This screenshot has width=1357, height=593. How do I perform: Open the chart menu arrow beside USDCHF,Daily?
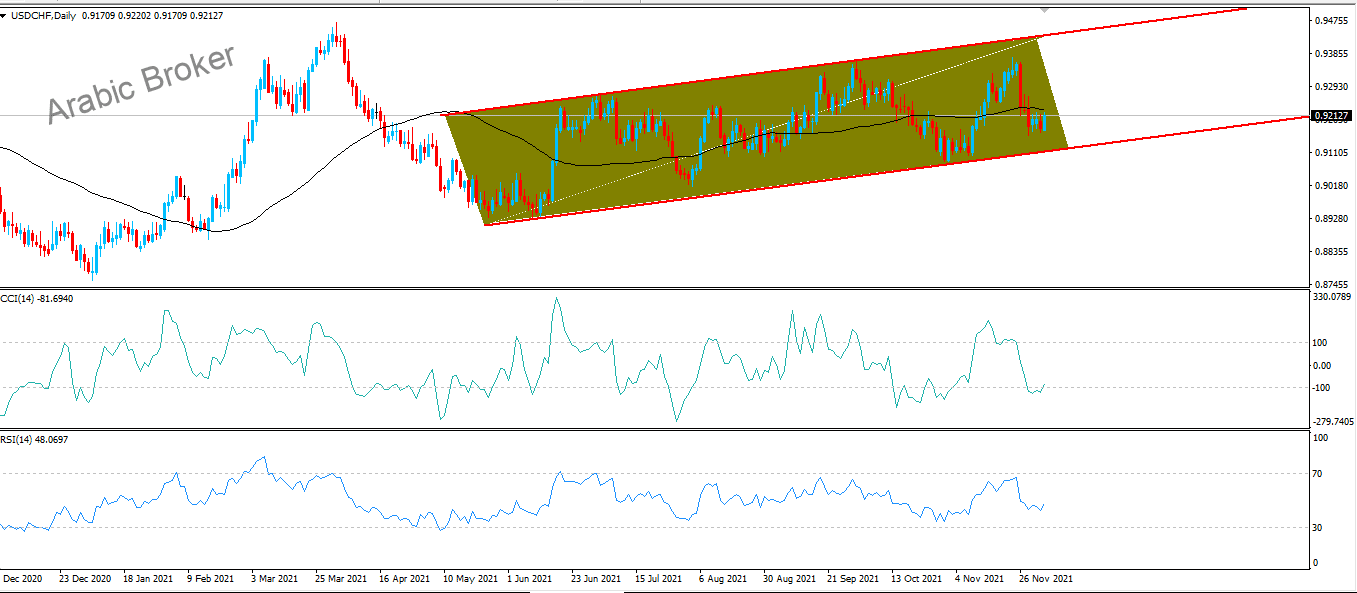pos(5,15)
